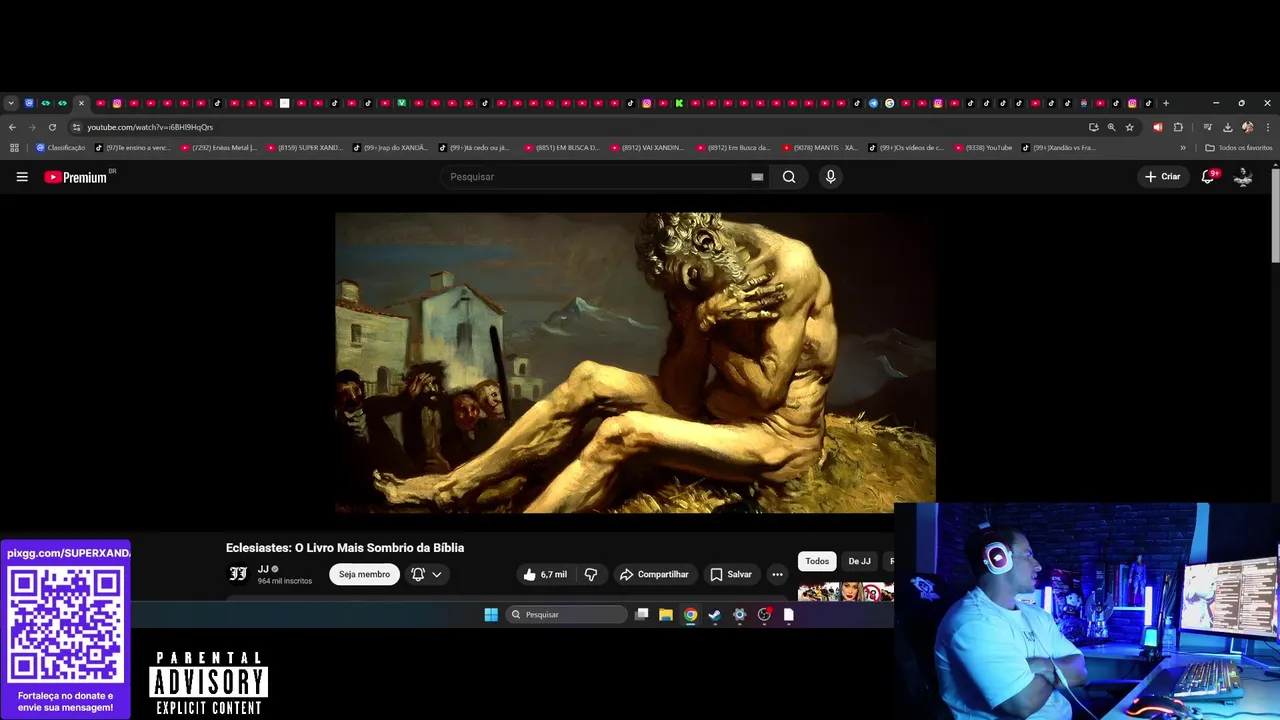Click Criar to create content

(x=1163, y=177)
